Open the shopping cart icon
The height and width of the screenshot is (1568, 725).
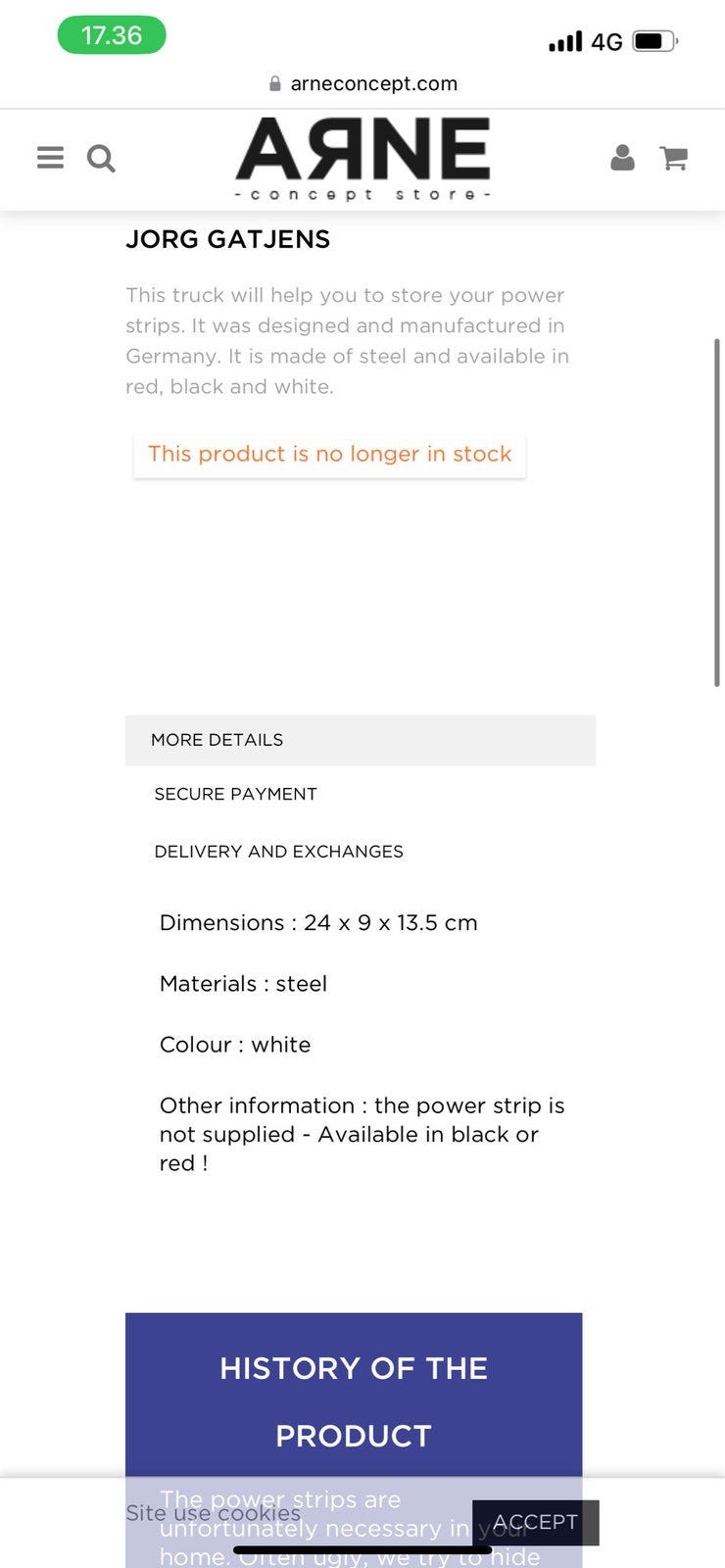pyautogui.click(x=673, y=158)
